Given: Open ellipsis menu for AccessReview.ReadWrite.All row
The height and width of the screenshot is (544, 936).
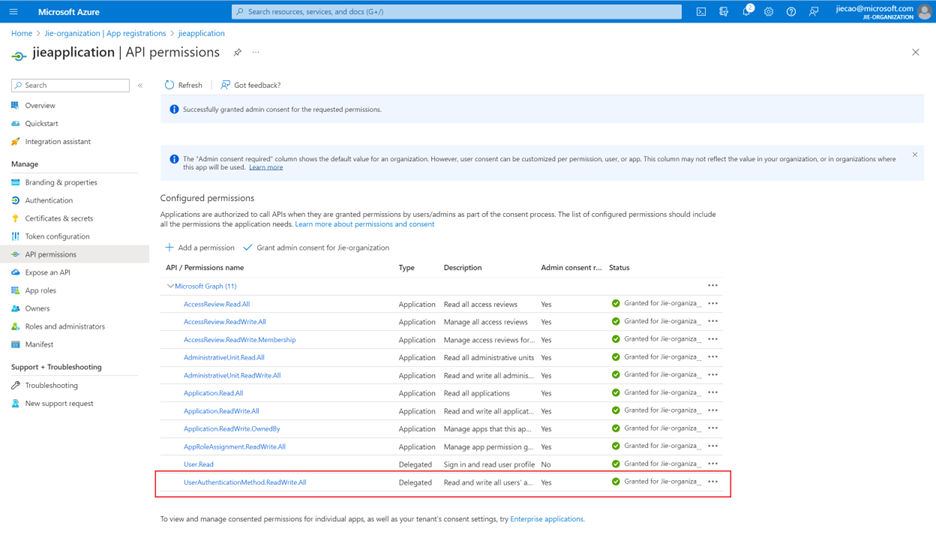Looking at the screenshot, I should [x=713, y=321].
